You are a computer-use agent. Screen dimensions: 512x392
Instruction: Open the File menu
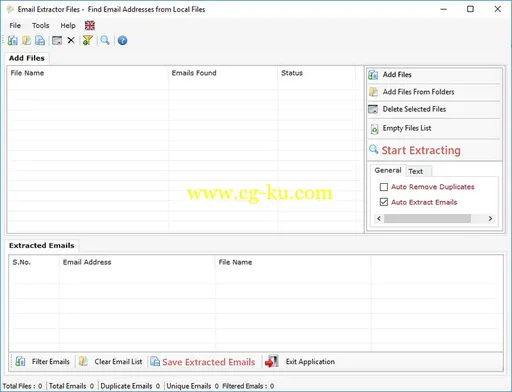15,25
